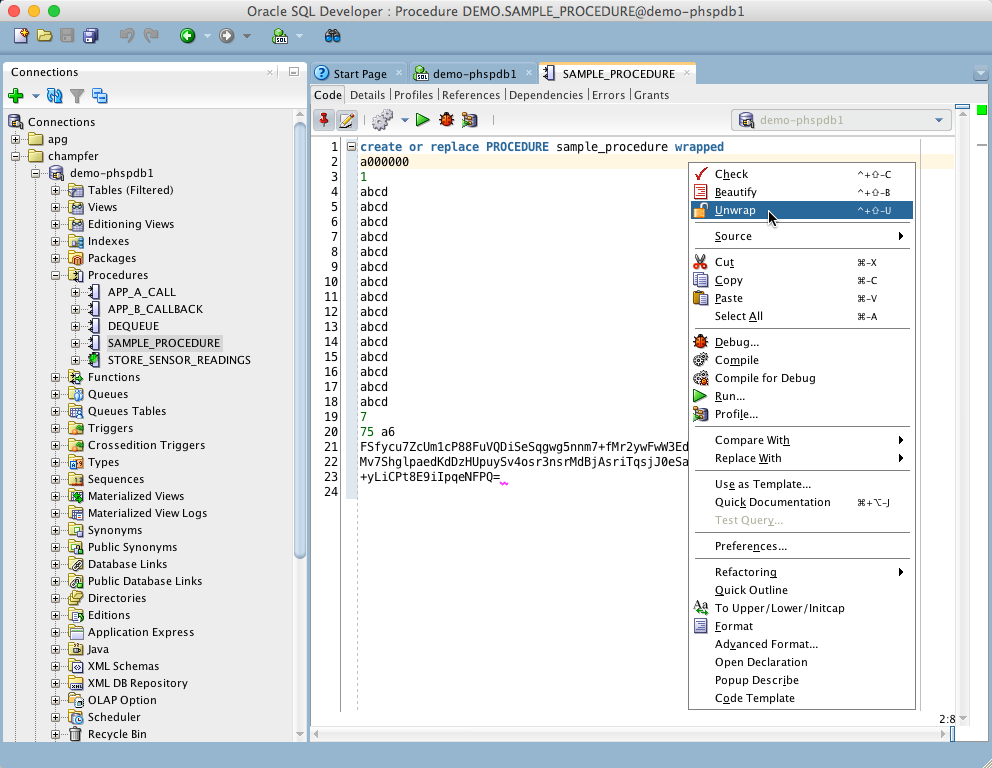The height and width of the screenshot is (768, 992).
Task: Click the green plus New Connection icon
Action: (x=16, y=96)
